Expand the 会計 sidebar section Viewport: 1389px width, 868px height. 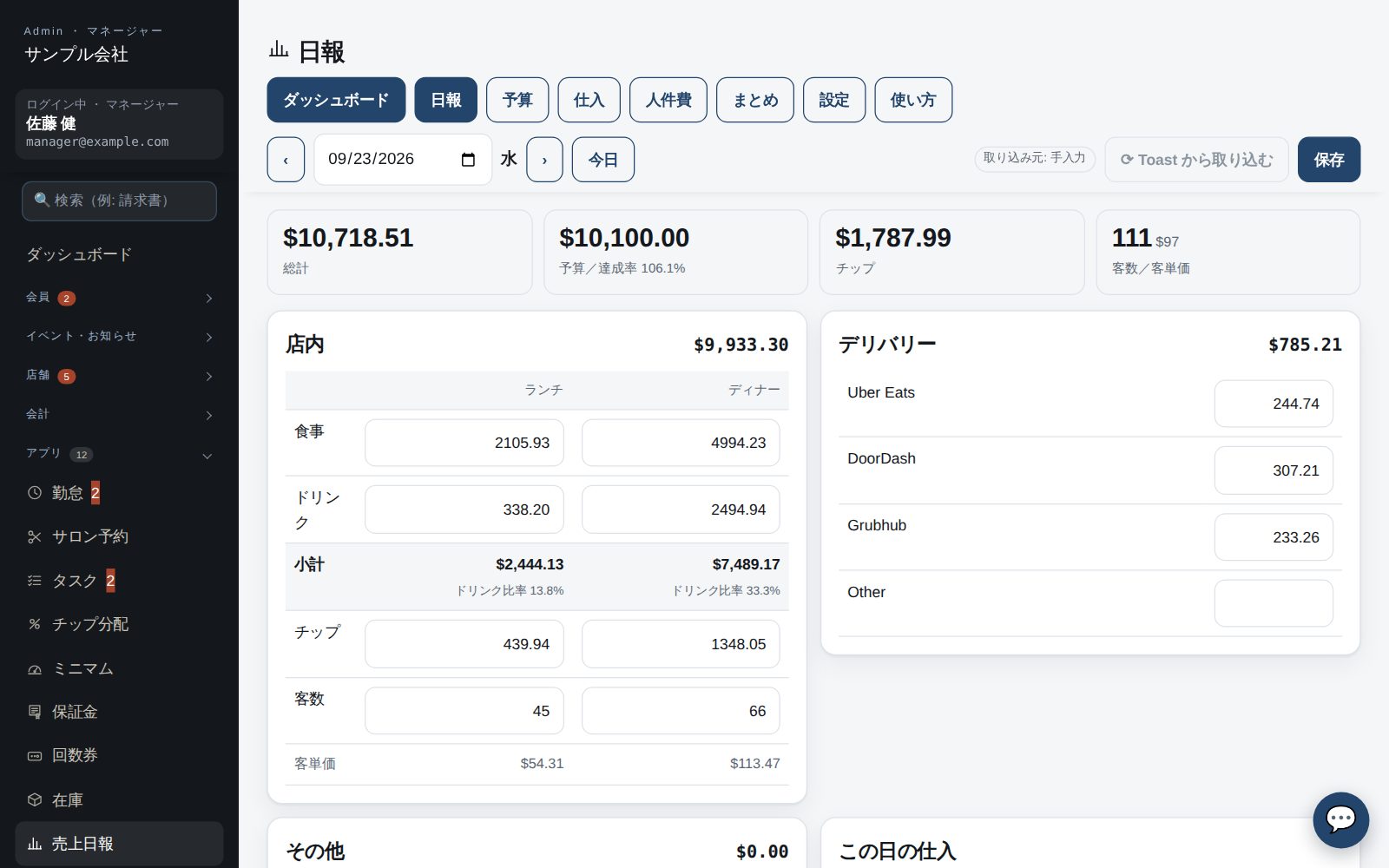pos(119,415)
